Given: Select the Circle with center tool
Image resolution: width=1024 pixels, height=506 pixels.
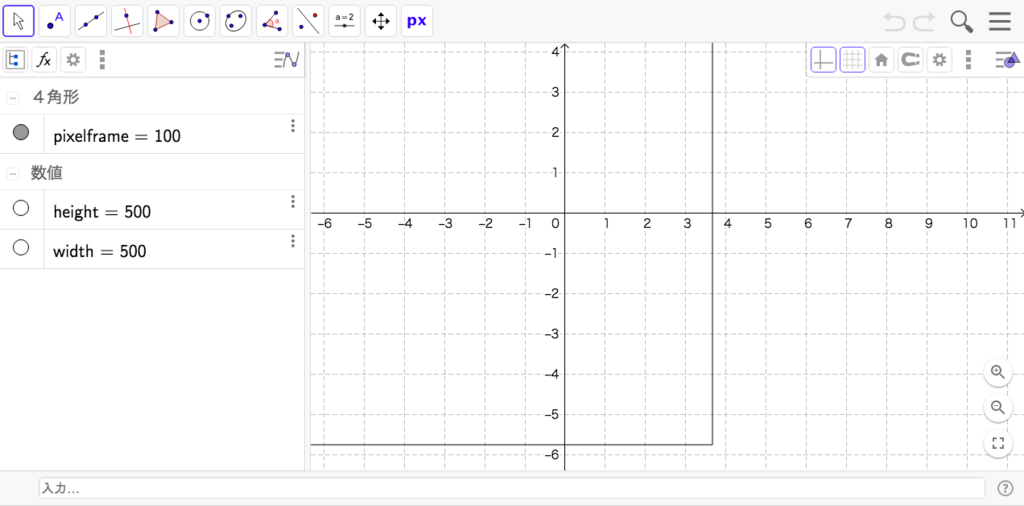Looking at the screenshot, I should click(200, 22).
